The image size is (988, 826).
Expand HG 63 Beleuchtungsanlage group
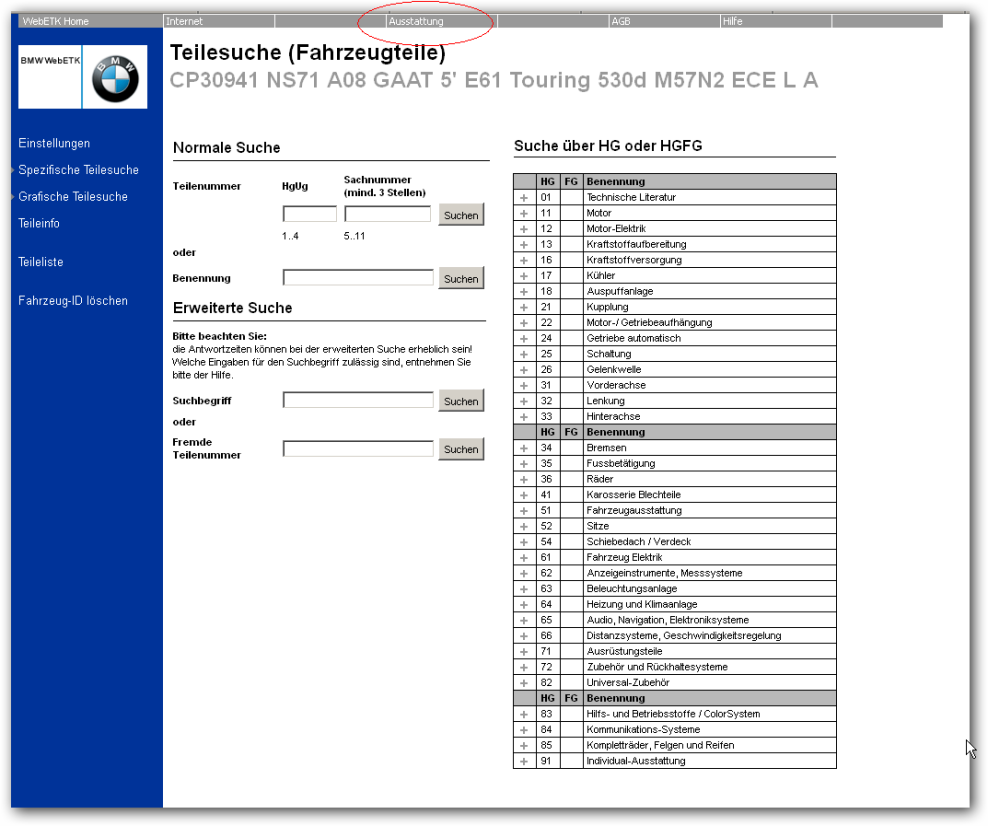pos(524,589)
